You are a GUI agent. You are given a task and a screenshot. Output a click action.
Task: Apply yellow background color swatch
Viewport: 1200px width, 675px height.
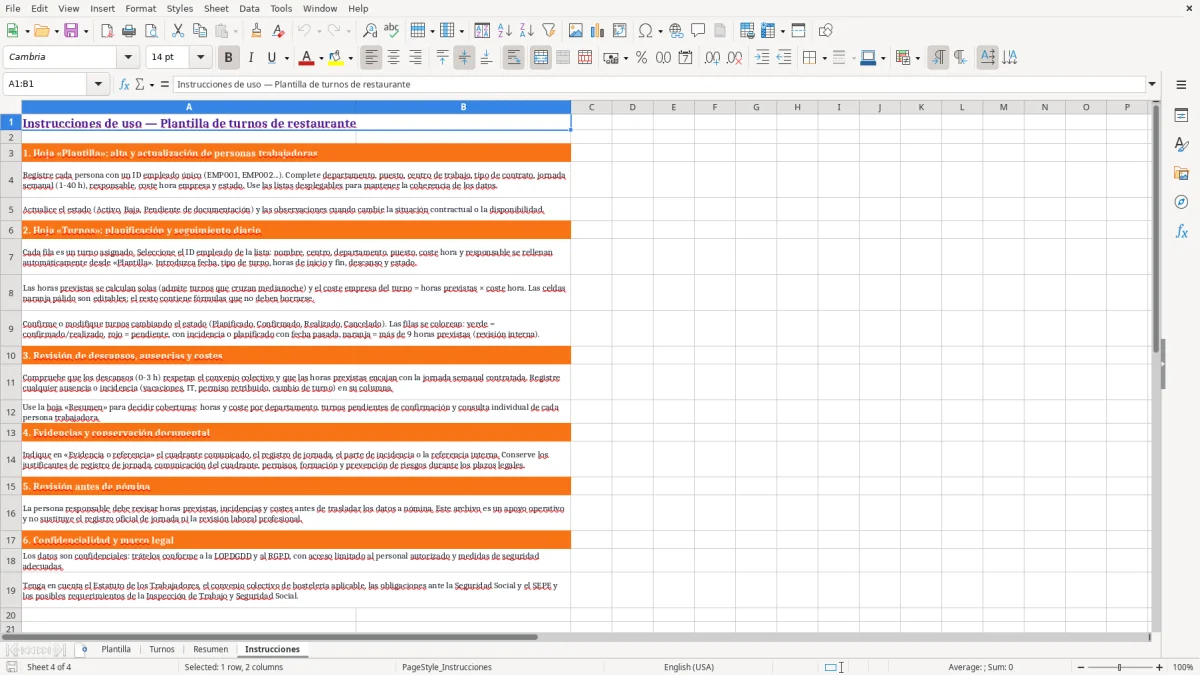336,58
